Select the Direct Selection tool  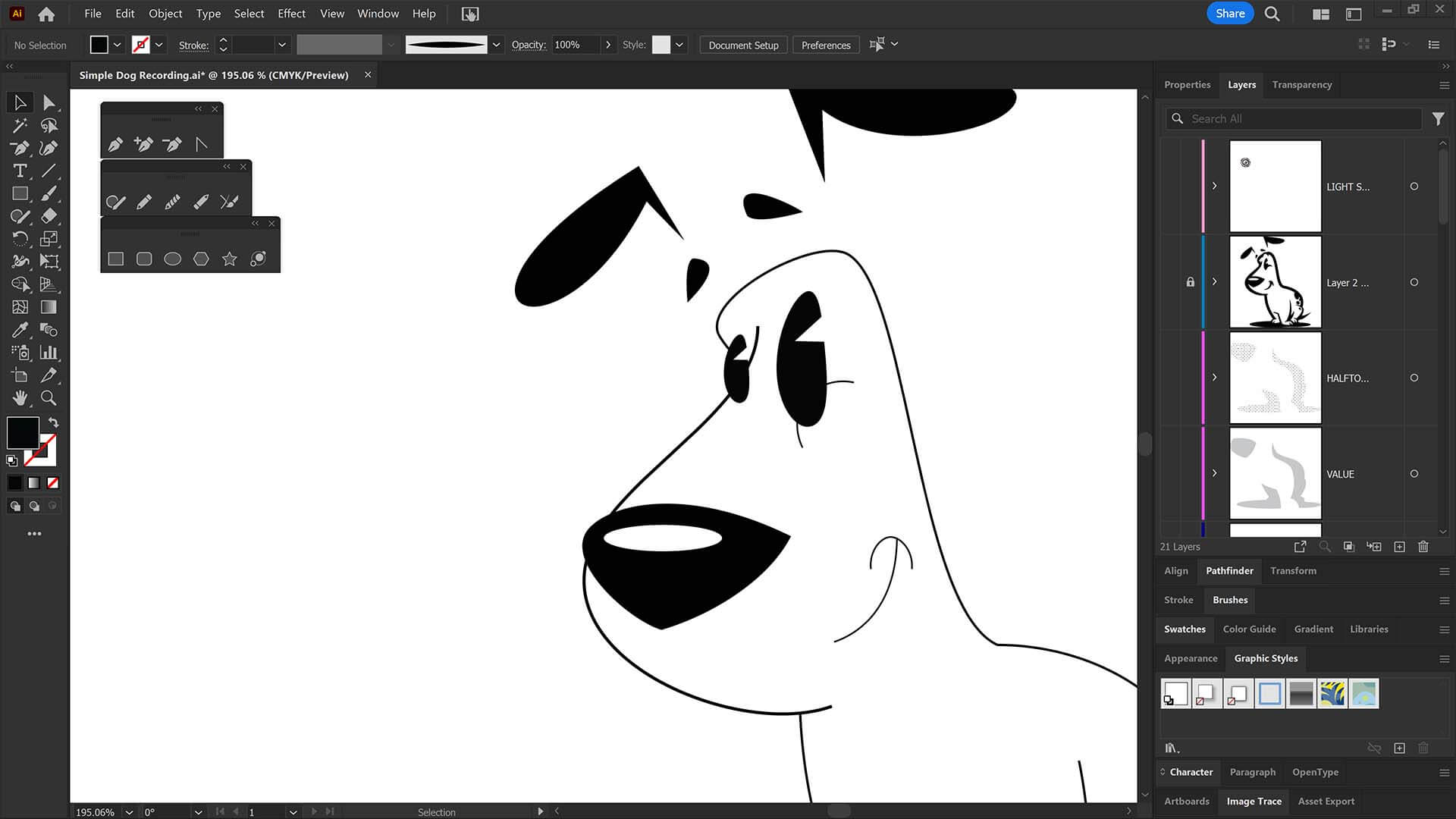[x=49, y=102]
